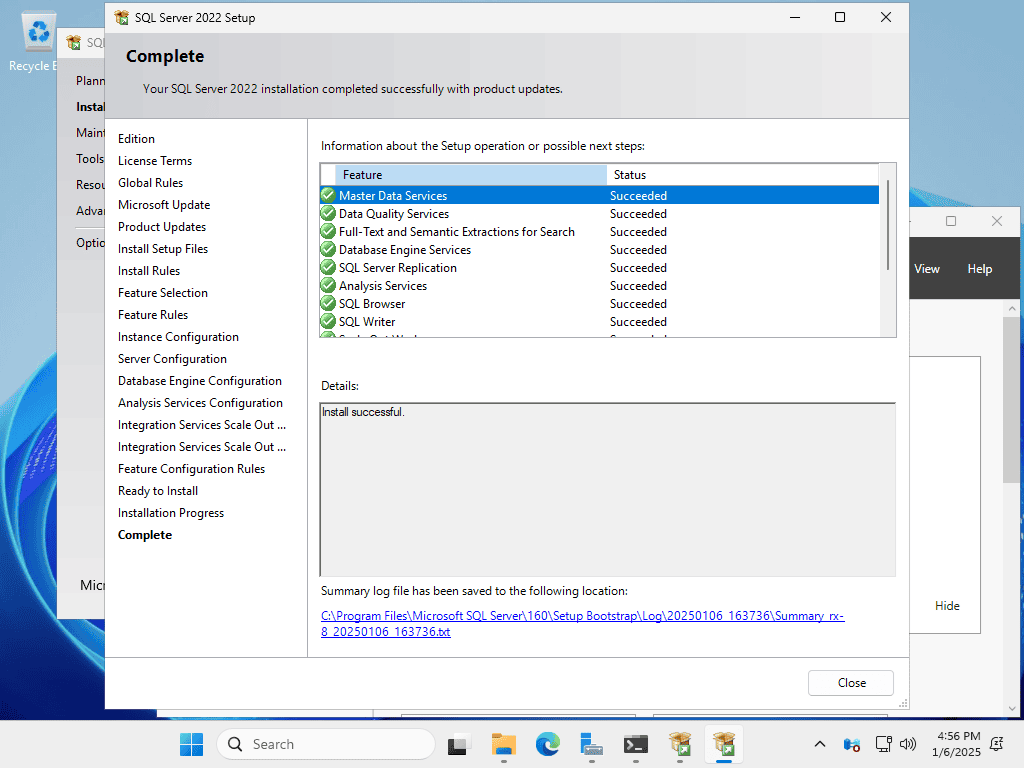This screenshot has height=768, width=1024.
Task: Click the Status column header
Action: point(743,175)
